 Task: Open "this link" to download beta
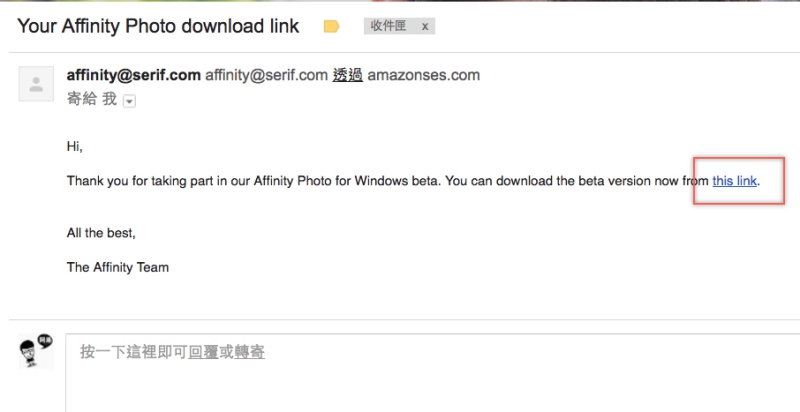point(735,181)
